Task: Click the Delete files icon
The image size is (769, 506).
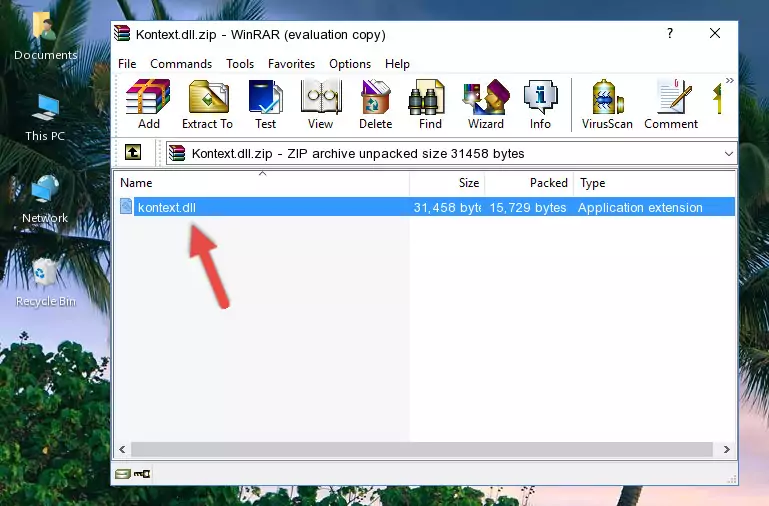Action: (376, 104)
